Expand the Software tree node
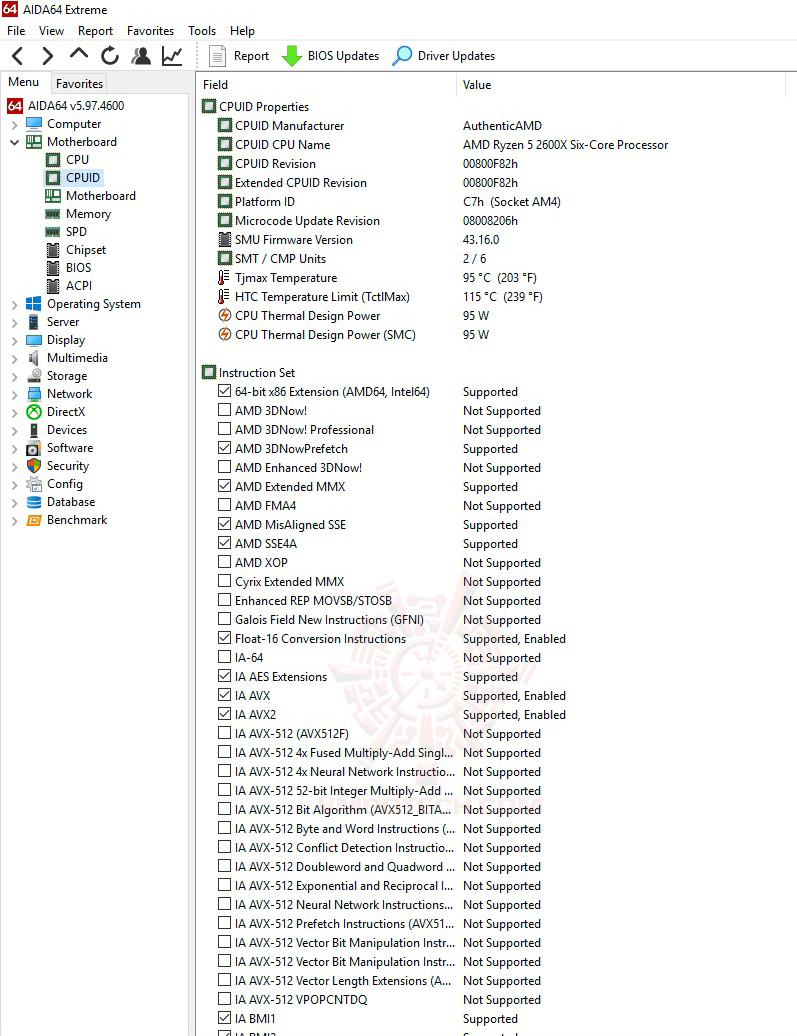 pyautogui.click(x=15, y=449)
